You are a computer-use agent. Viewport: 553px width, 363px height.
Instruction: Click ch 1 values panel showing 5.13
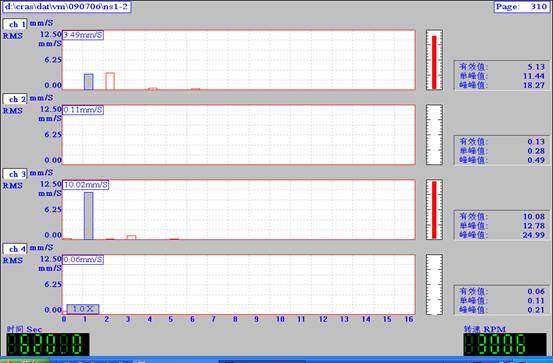pyautogui.click(x=502, y=76)
